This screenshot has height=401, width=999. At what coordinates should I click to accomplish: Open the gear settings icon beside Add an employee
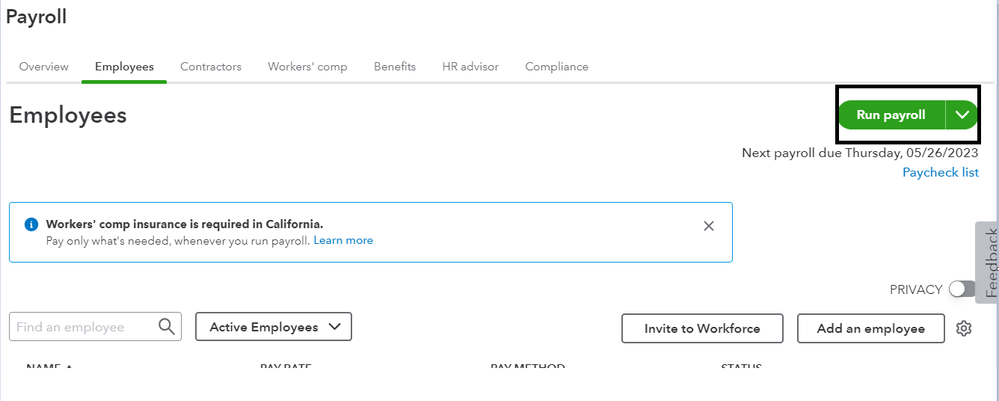pyautogui.click(x=964, y=328)
